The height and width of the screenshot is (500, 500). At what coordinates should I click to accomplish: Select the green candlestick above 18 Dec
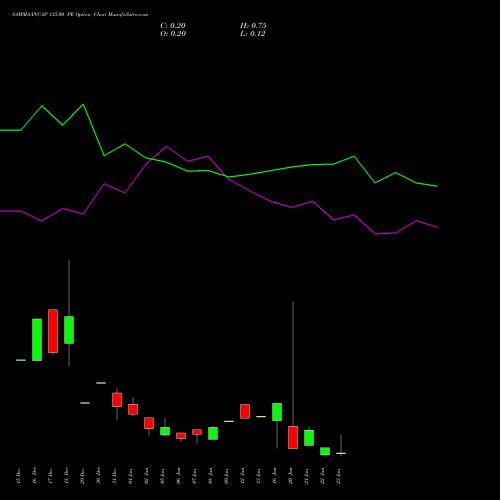(x=69, y=330)
